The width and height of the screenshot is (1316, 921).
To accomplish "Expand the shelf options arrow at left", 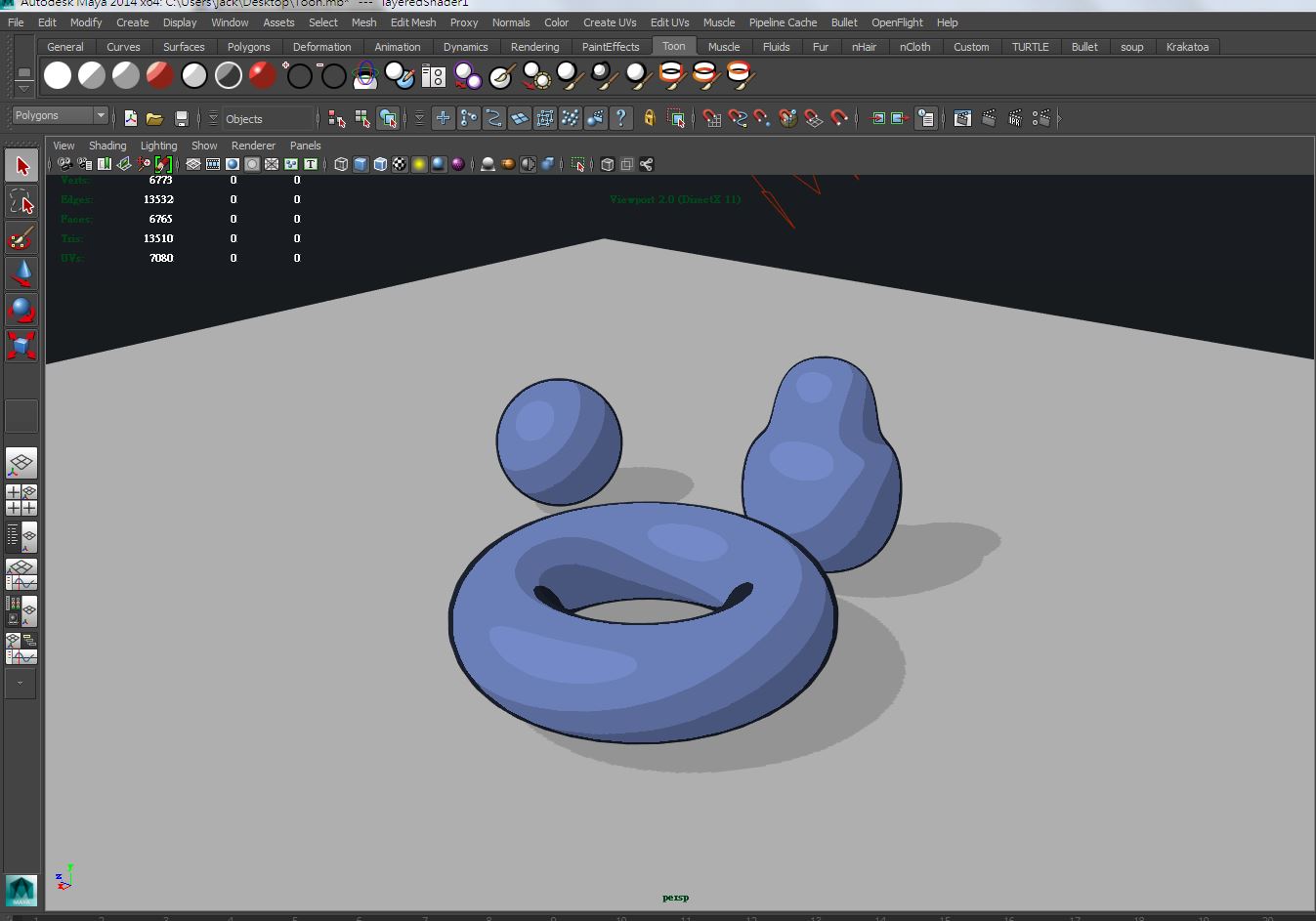I will coord(24,89).
